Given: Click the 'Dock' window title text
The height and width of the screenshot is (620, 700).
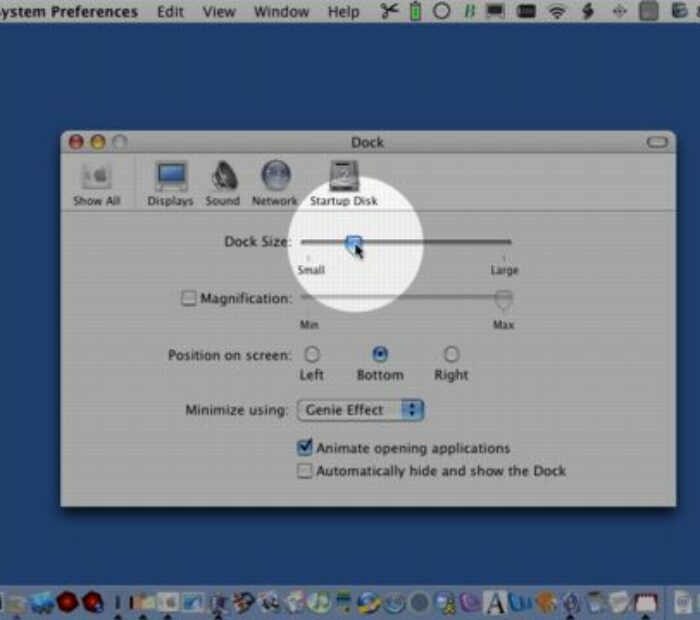Looking at the screenshot, I should [367, 142].
